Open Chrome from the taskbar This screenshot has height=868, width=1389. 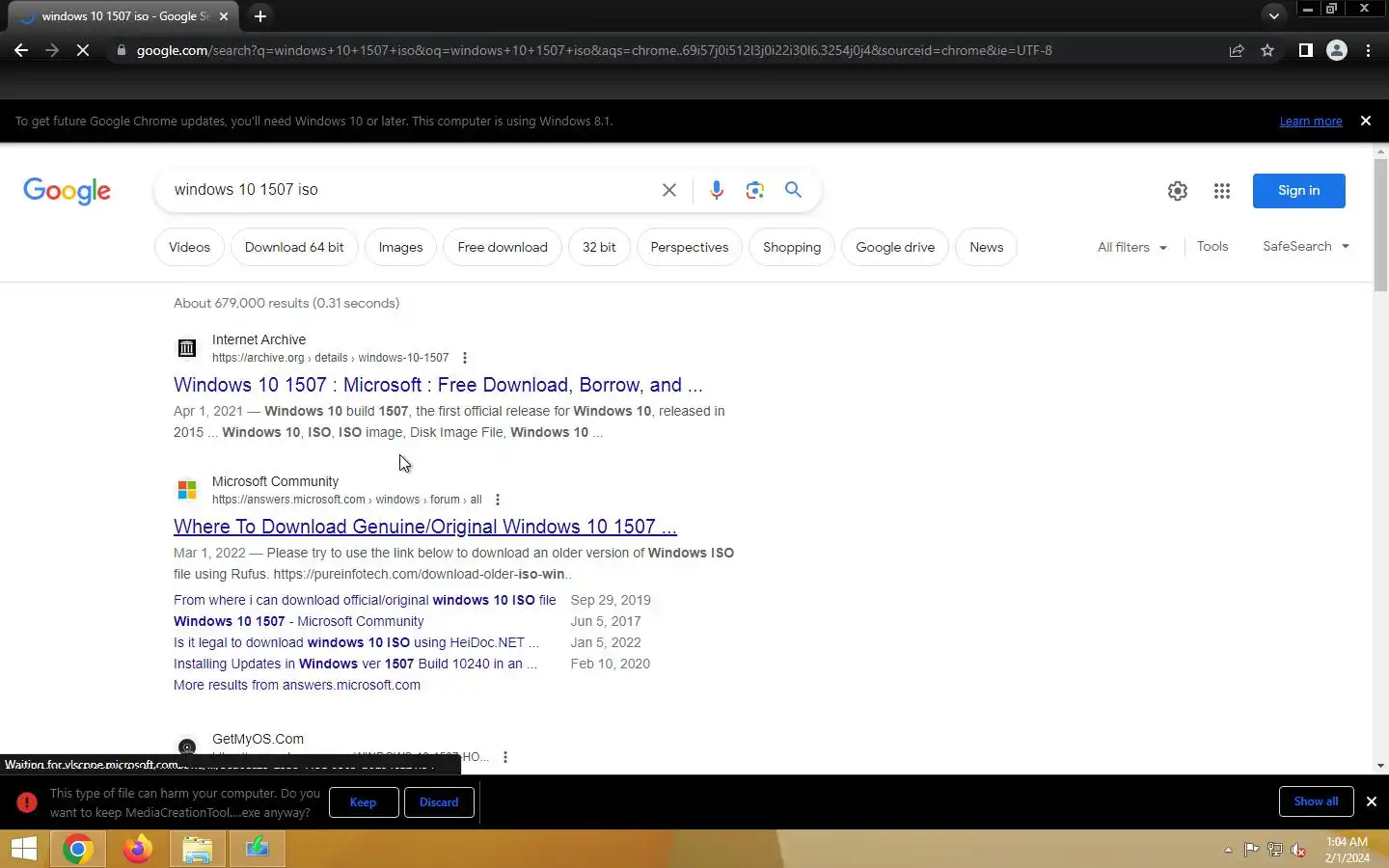coord(78,849)
